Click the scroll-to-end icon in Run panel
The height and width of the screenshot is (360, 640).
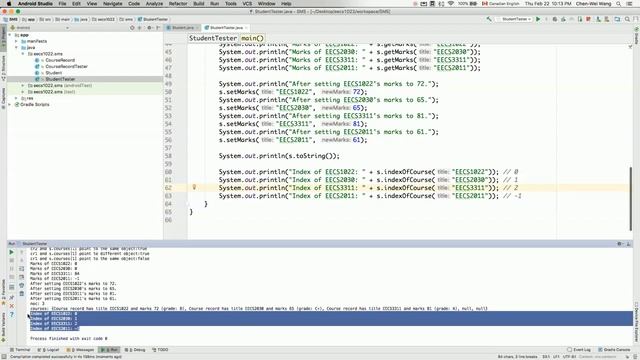[x=22, y=277]
